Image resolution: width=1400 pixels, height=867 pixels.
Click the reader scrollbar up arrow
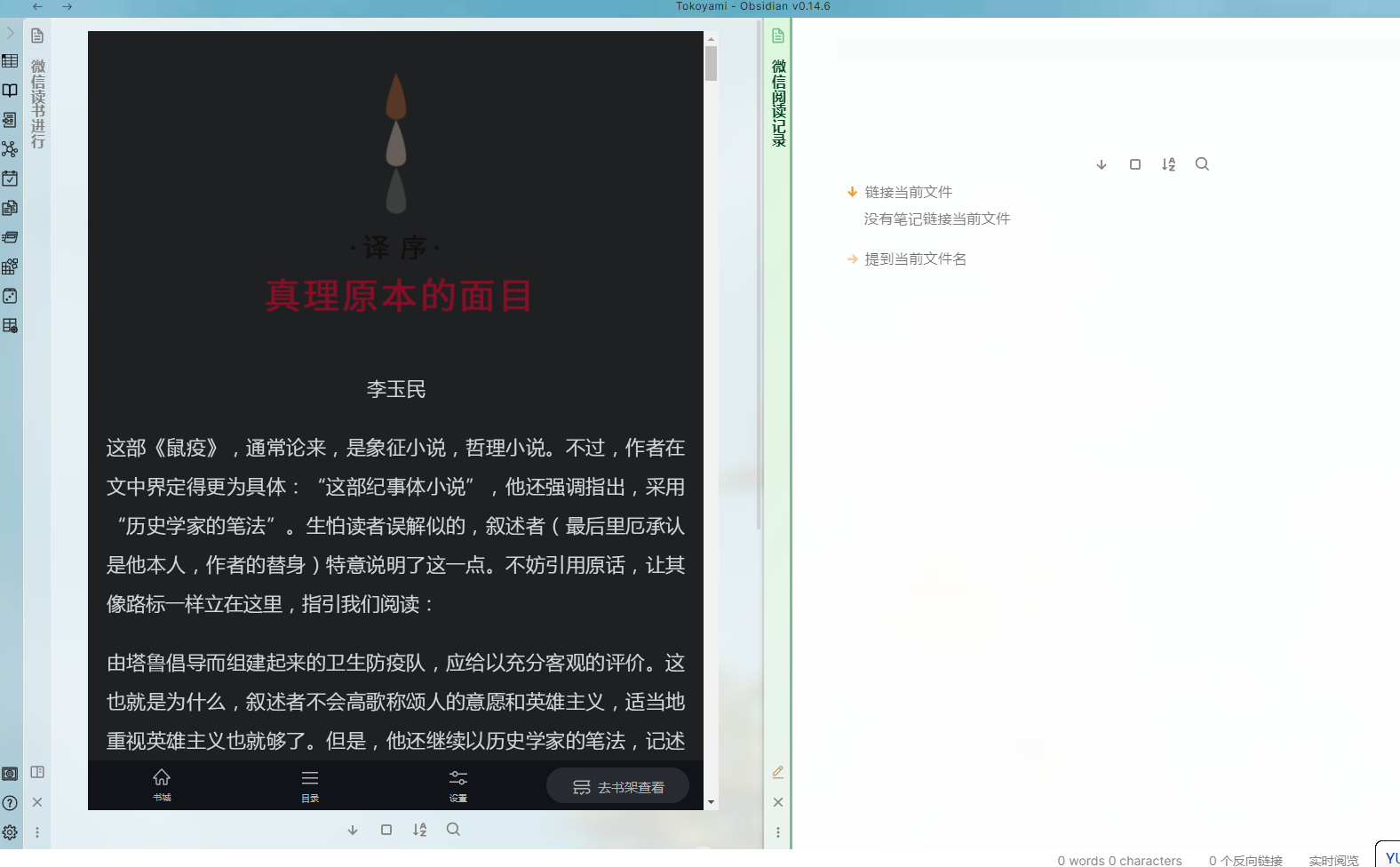tap(711, 39)
